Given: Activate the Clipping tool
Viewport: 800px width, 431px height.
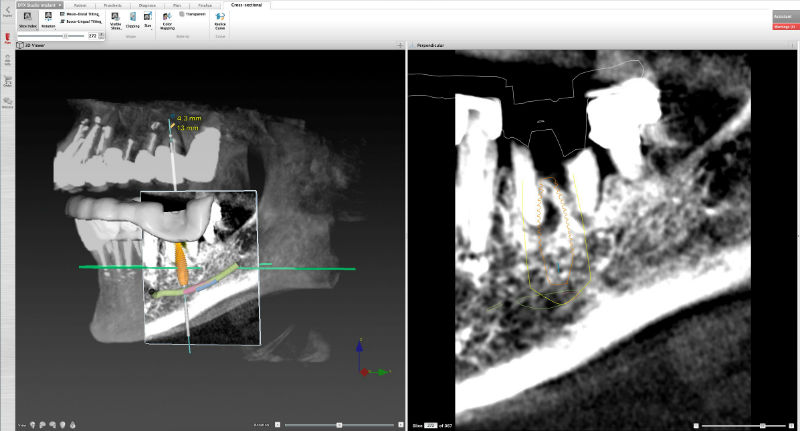Looking at the screenshot, I should pyautogui.click(x=132, y=19).
